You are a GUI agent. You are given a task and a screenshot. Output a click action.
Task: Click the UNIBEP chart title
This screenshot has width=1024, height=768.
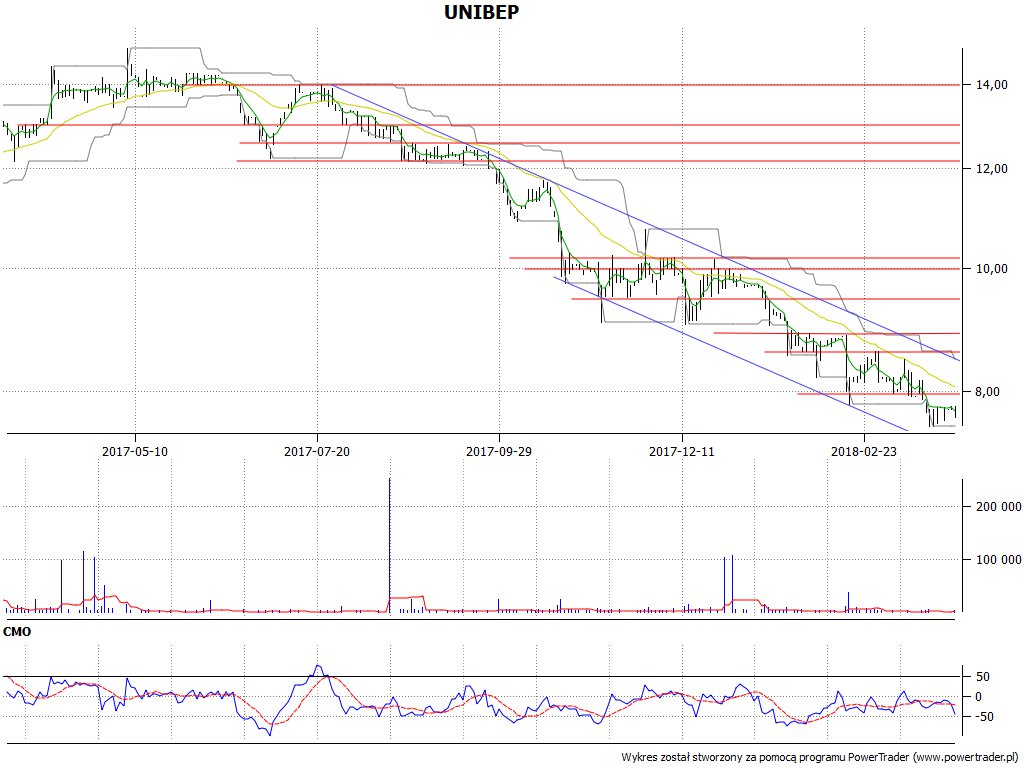click(x=481, y=12)
